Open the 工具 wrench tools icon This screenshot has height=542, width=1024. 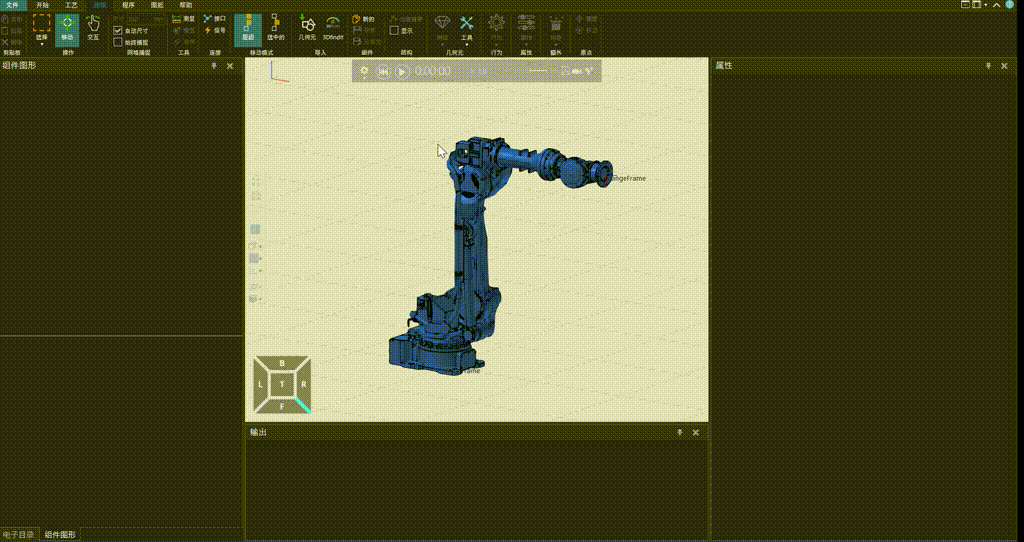point(466,24)
